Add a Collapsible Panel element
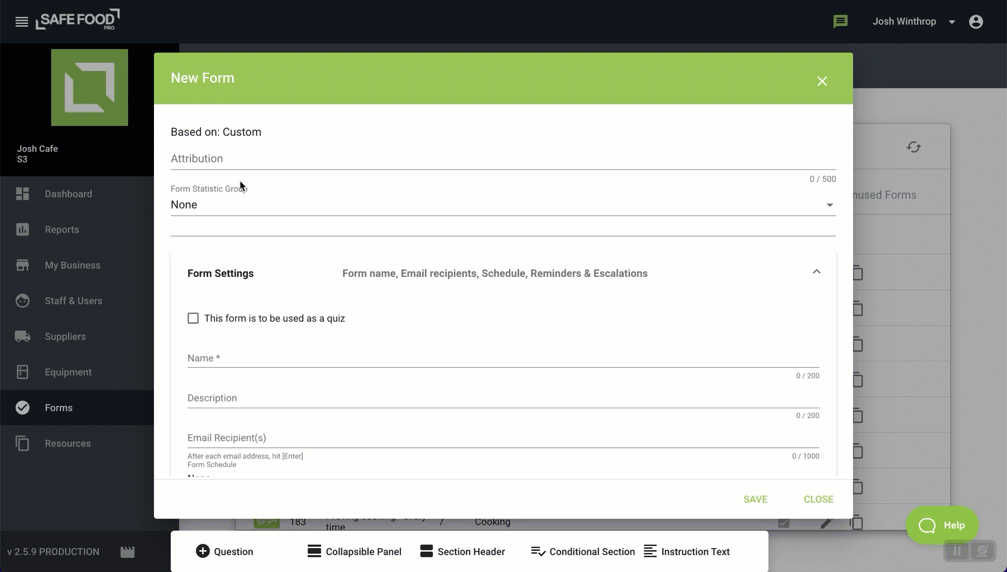Viewport: 1007px width, 572px height. coord(355,551)
